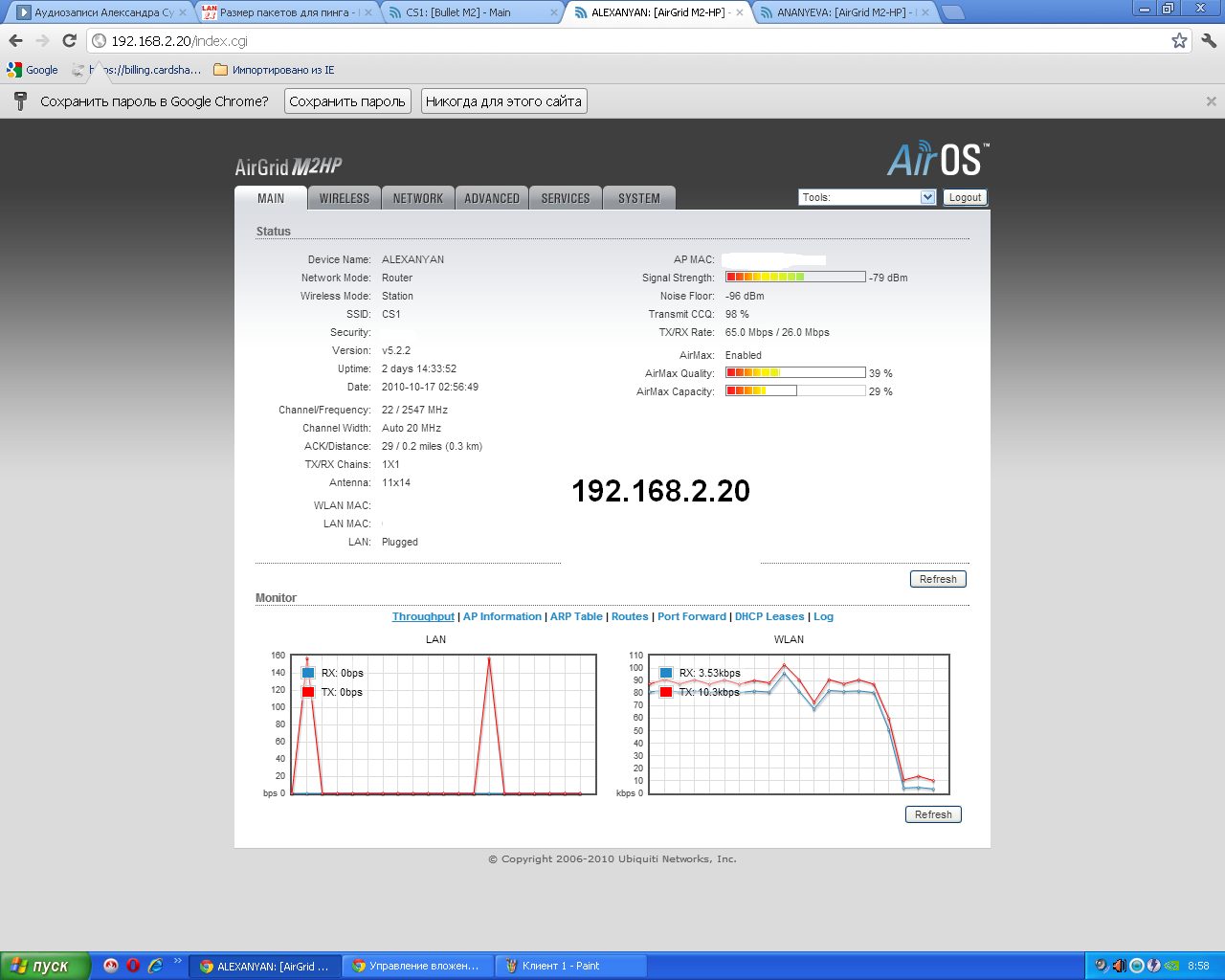The width and height of the screenshot is (1225, 980).
Task: Close the Размер пакетов для пинга tab
Action: pos(367,12)
